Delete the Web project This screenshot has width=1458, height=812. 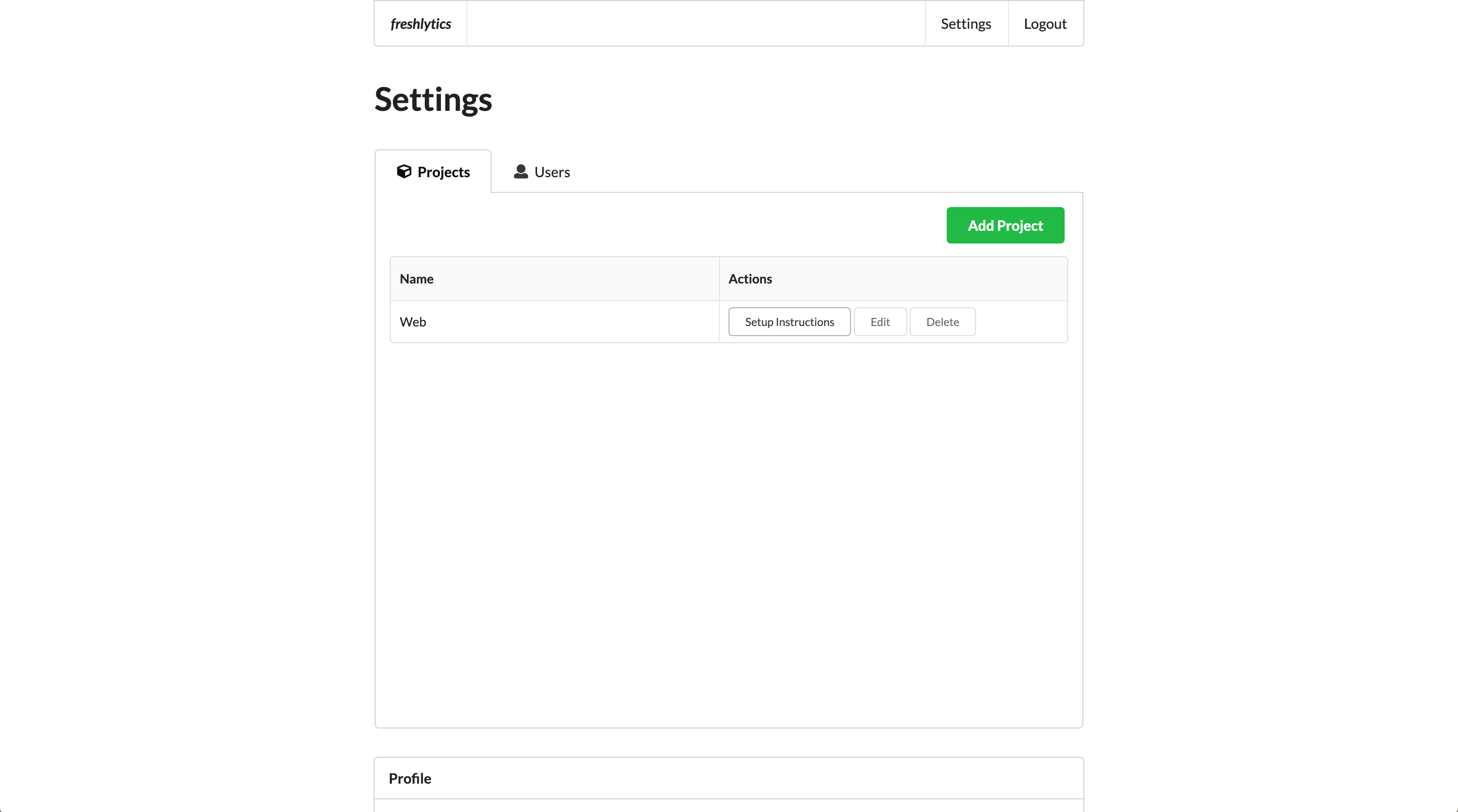click(942, 321)
